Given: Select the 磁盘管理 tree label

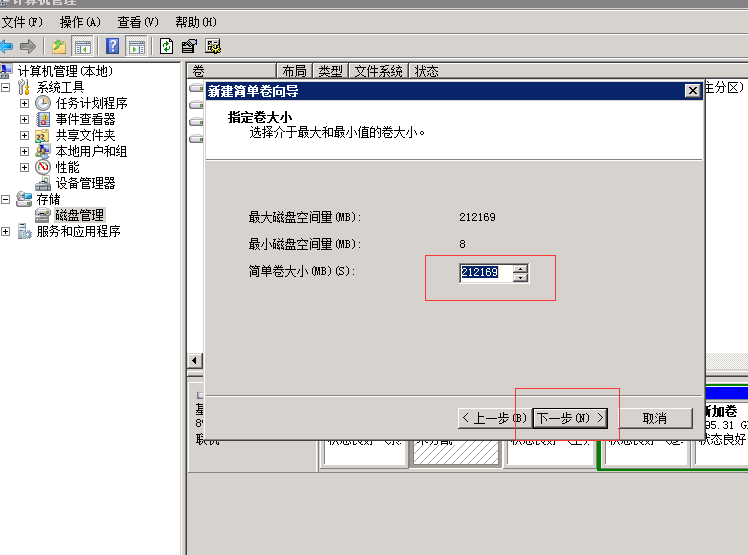Looking at the screenshot, I should pyautogui.click(x=79, y=215).
